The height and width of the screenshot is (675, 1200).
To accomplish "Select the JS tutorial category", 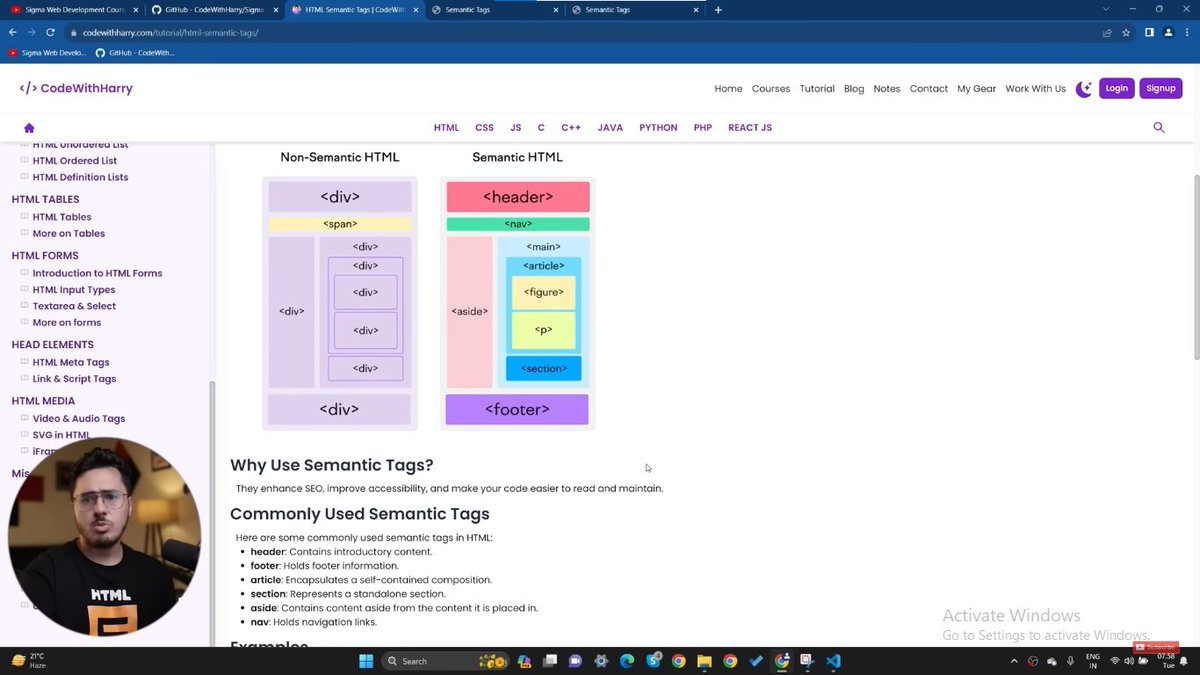I will 516,128.
